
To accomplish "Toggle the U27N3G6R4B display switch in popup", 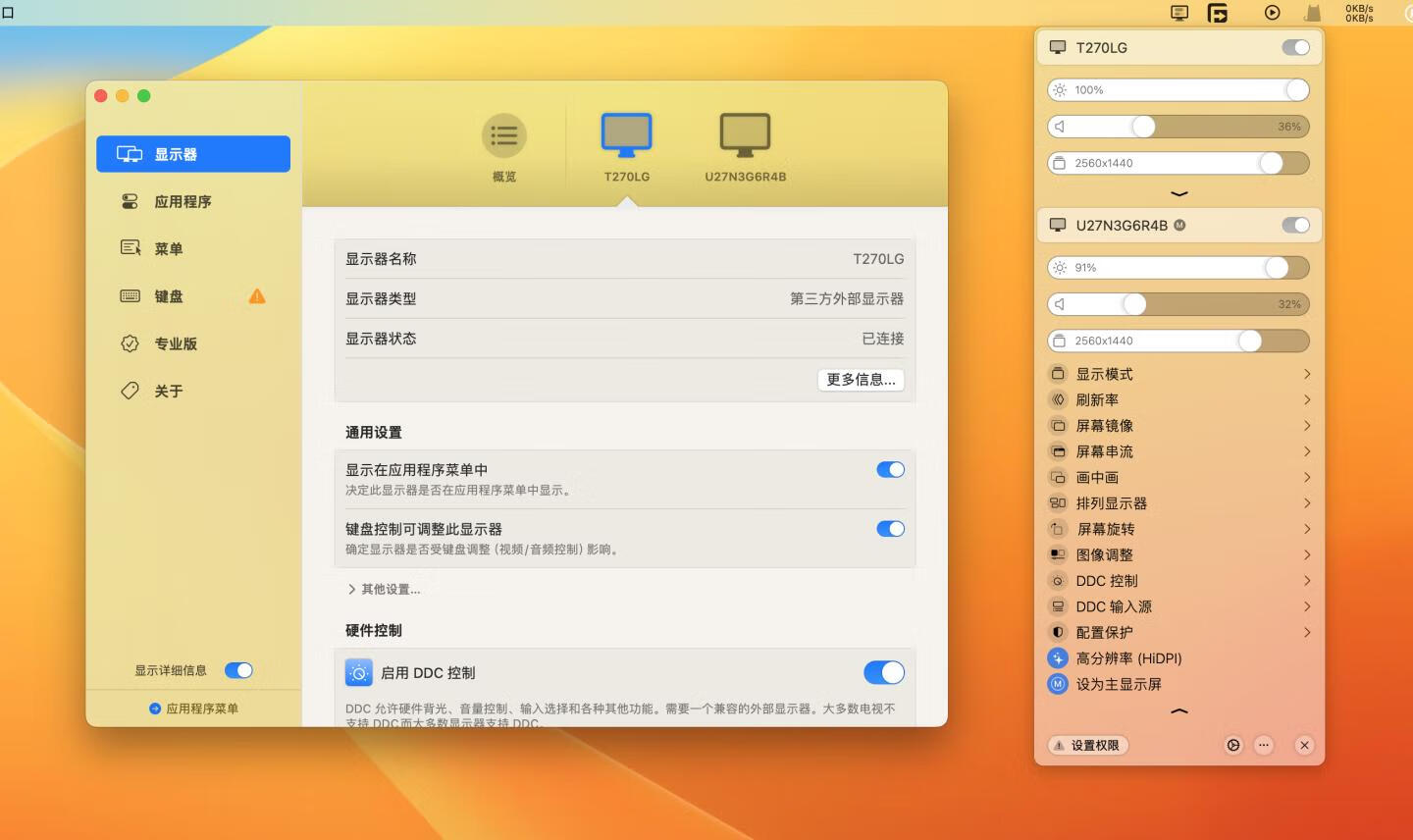I will click(1295, 225).
